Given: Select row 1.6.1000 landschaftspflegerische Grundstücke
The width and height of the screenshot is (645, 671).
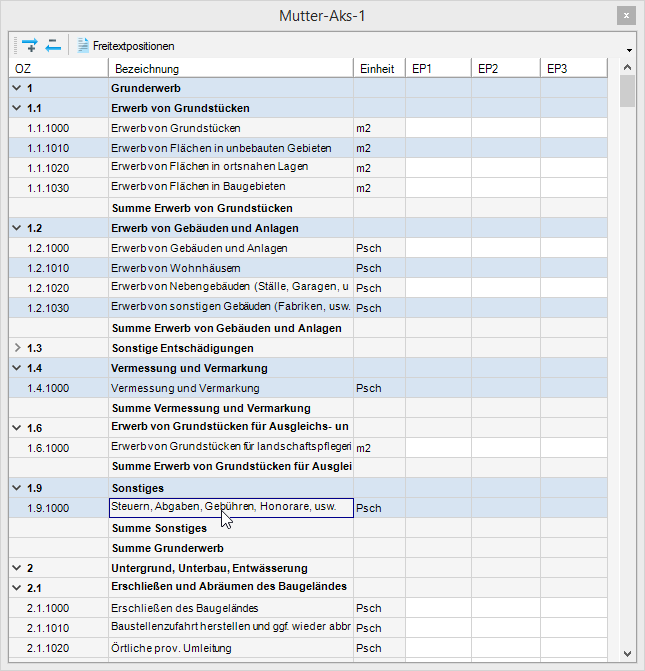Looking at the screenshot, I should (308, 448).
